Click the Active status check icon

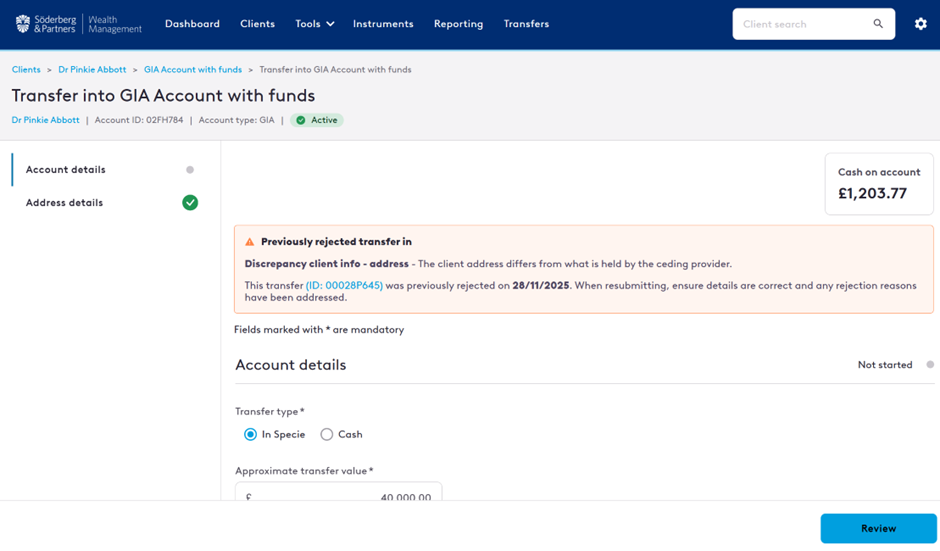[301, 120]
